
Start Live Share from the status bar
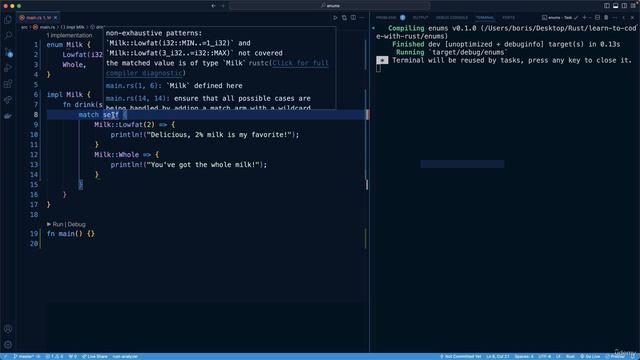pos(95,356)
